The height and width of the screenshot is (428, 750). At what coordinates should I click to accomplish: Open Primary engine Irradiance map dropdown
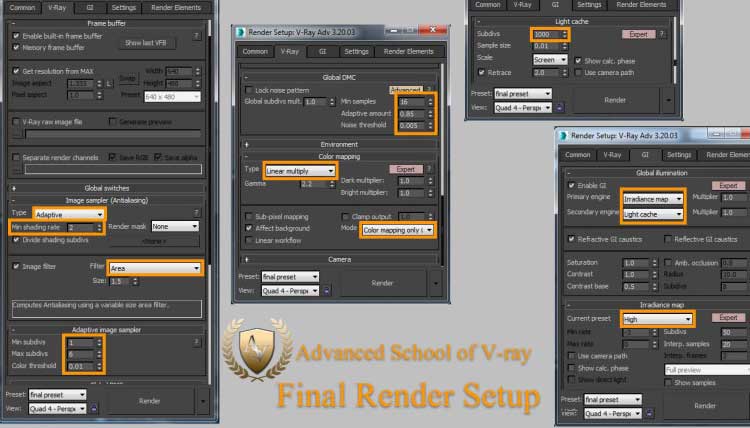653,199
